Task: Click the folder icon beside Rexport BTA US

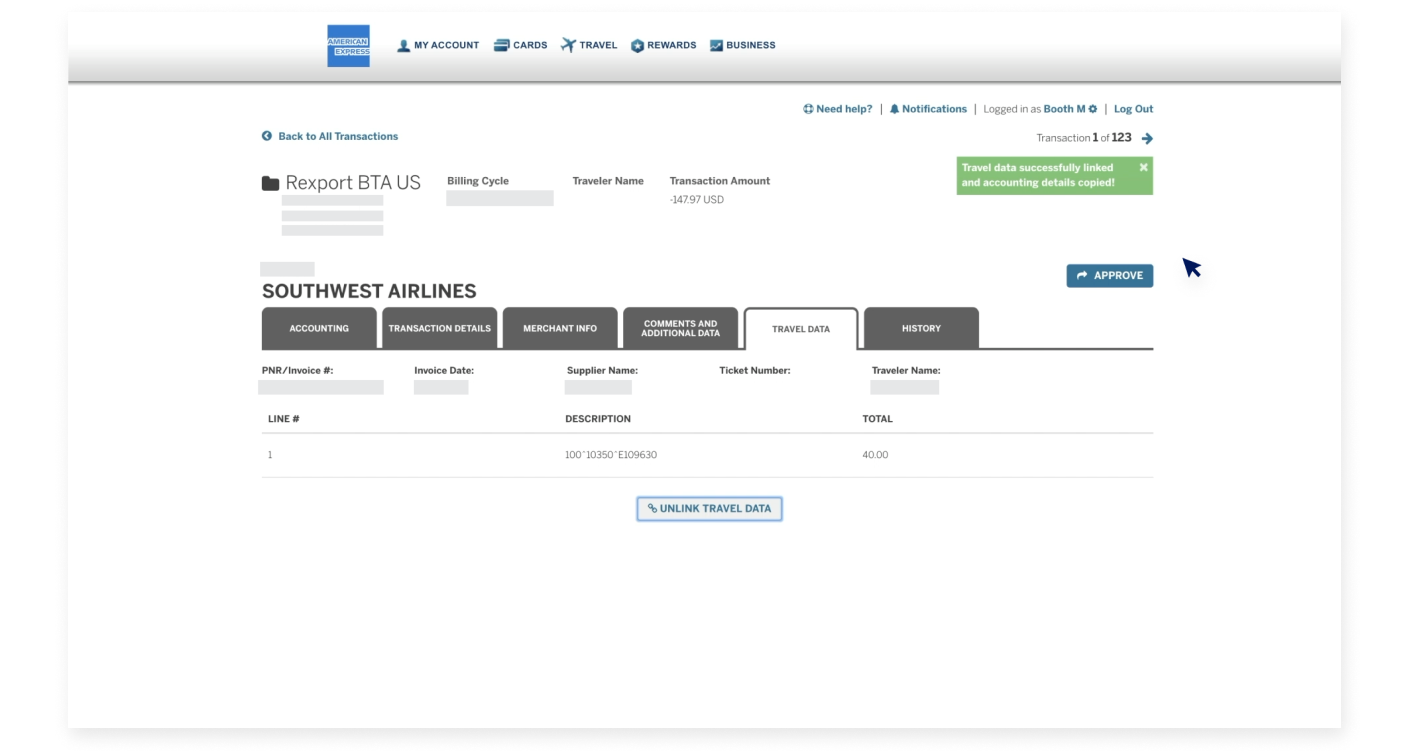Action: coord(268,181)
